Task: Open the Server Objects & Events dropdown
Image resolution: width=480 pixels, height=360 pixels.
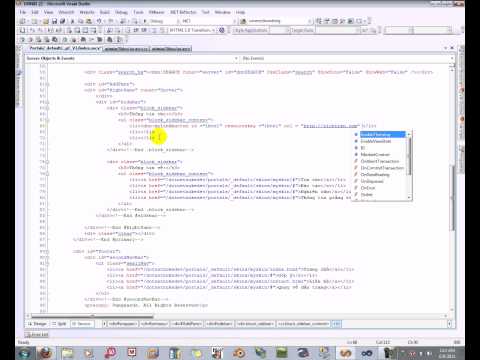Action: pos(132,58)
